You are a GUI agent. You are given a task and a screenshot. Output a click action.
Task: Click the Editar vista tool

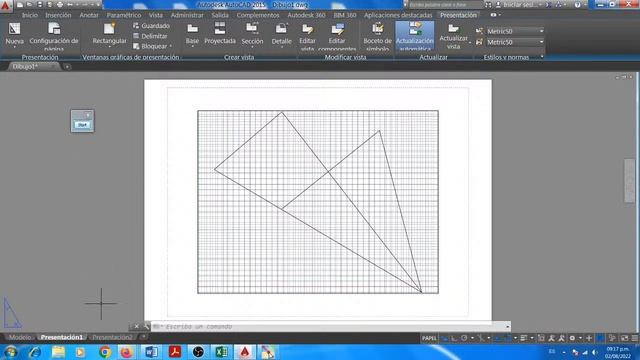[307, 36]
